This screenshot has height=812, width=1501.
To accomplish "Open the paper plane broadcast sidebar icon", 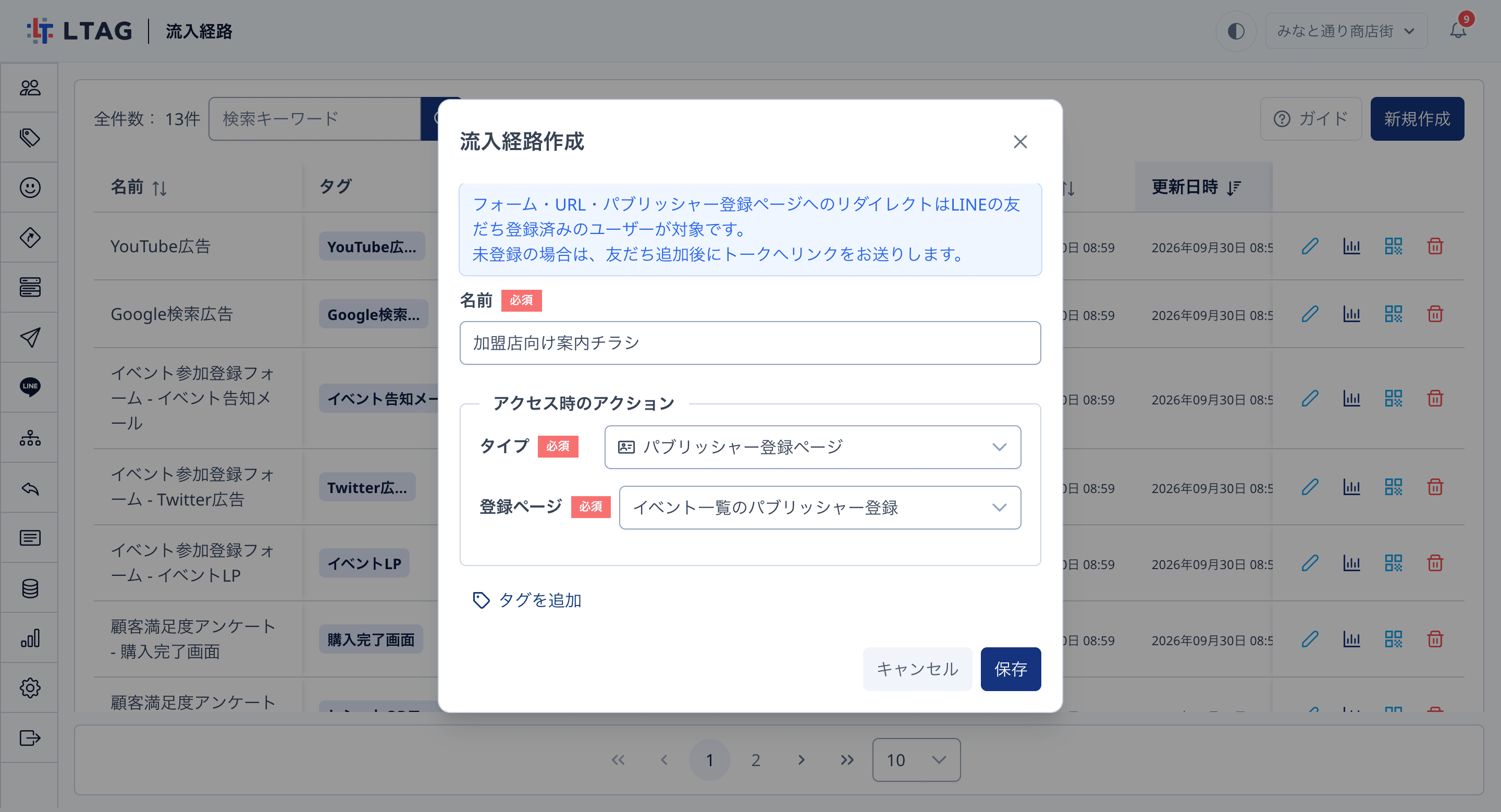I will click(30, 337).
